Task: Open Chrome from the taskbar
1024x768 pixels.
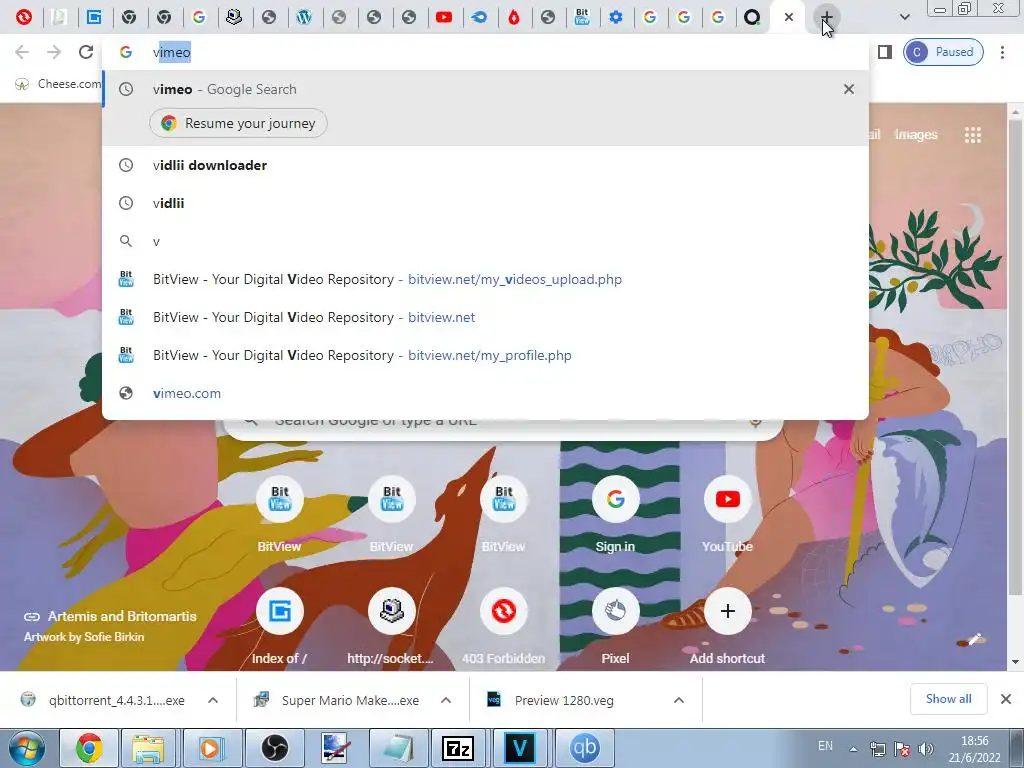Action: pos(89,748)
